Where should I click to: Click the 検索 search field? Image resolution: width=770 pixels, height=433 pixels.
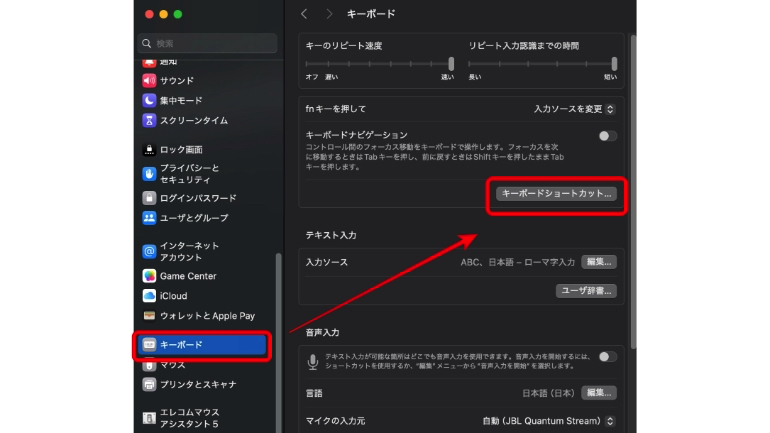(207, 44)
